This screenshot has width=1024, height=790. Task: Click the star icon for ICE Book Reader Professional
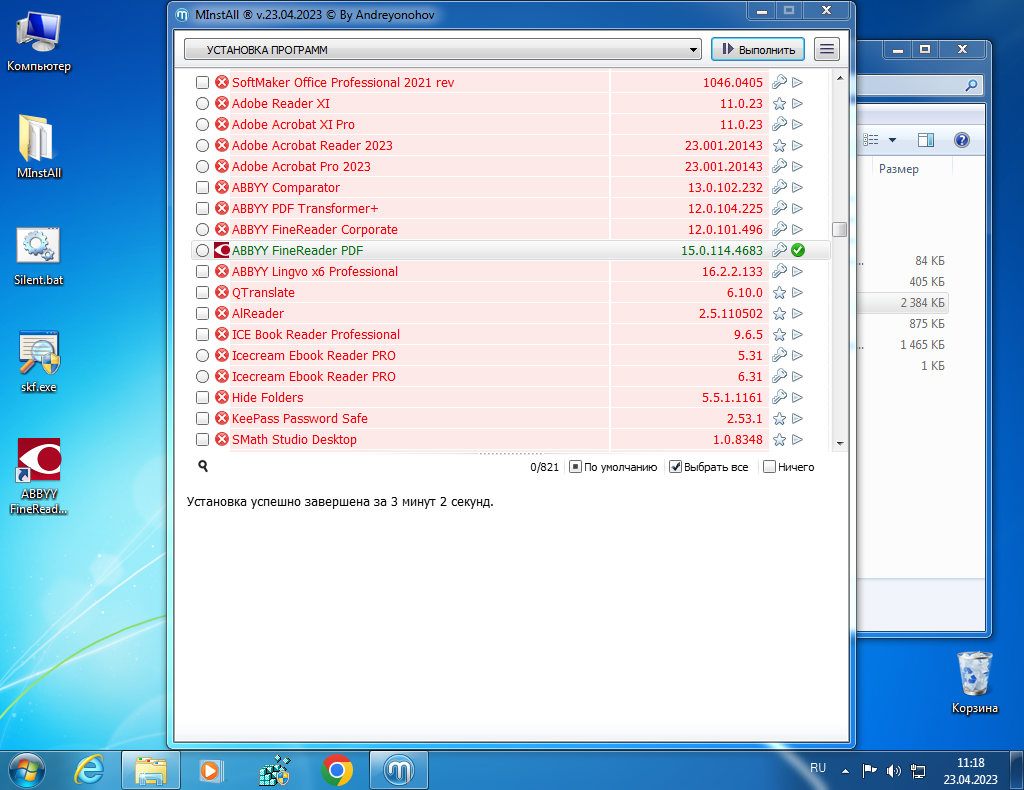pyautogui.click(x=779, y=334)
